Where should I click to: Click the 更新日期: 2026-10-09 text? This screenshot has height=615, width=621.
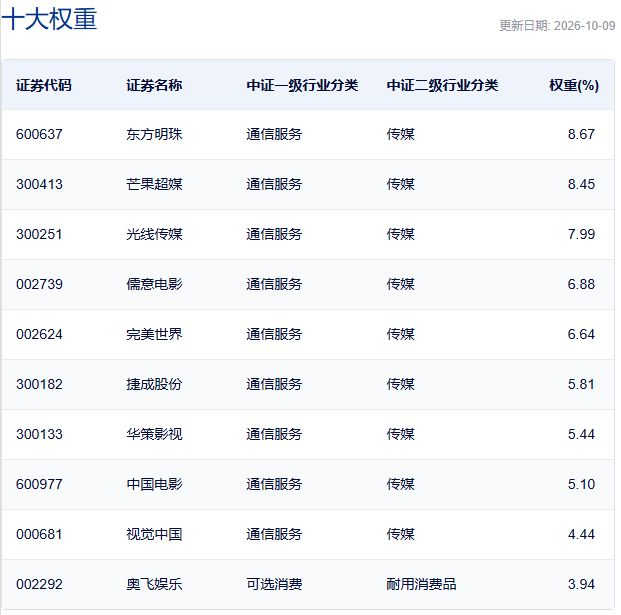557,26
